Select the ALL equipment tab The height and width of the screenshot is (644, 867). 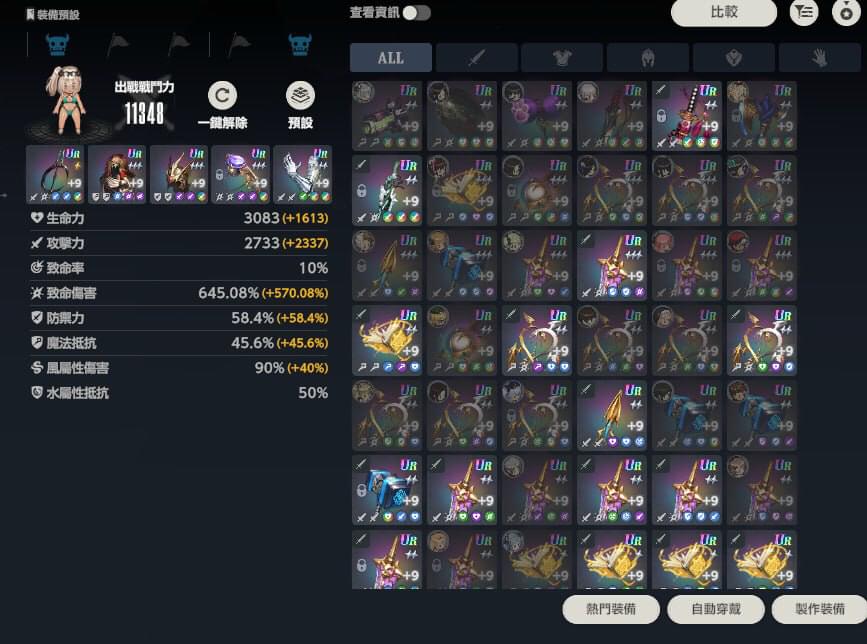[391, 57]
